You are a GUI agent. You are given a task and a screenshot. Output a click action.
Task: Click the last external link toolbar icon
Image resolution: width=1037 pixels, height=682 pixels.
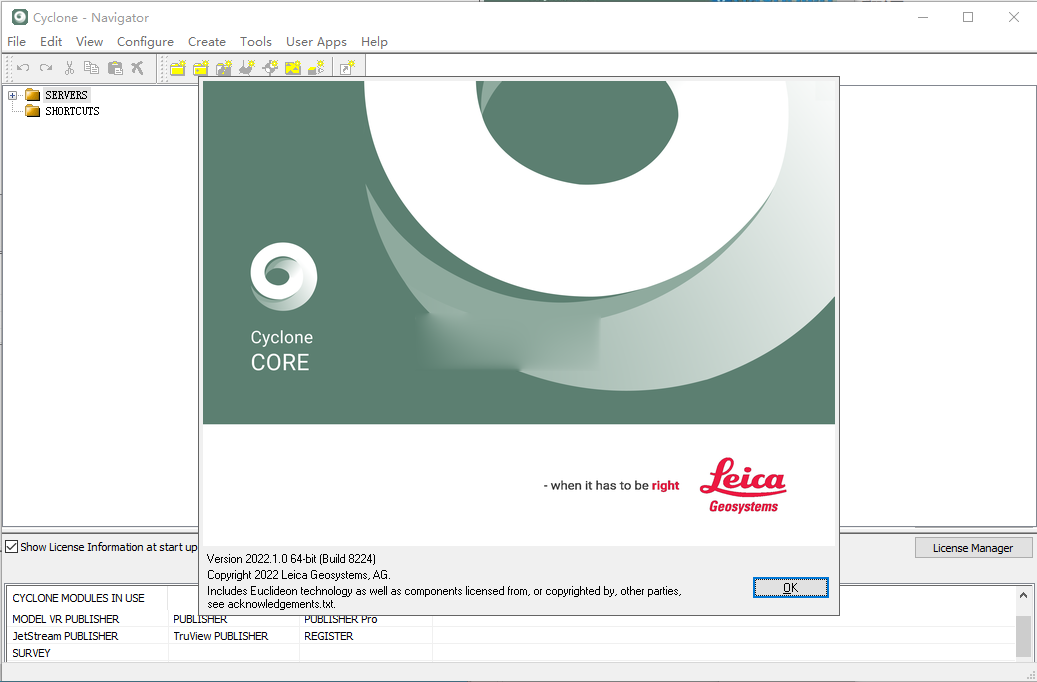click(347, 68)
